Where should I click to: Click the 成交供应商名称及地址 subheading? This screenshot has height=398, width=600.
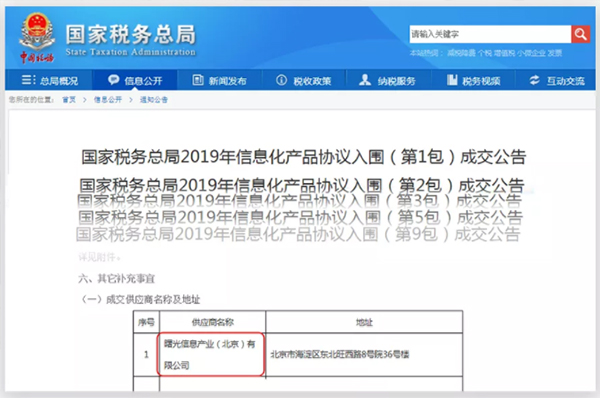point(153,299)
